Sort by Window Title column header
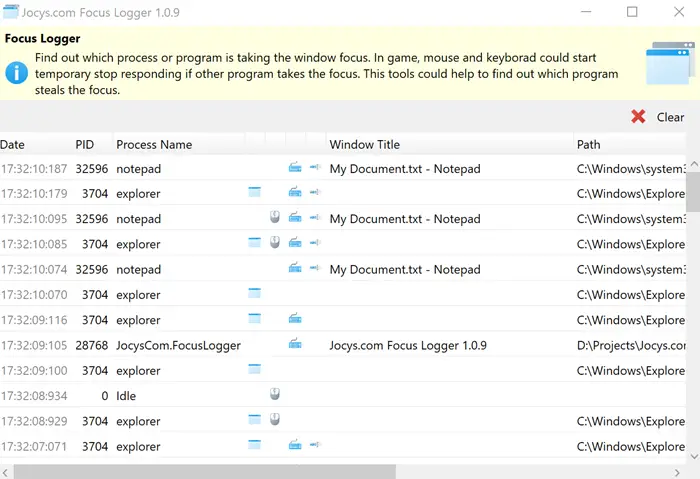The image size is (700, 479). pos(450,145)
